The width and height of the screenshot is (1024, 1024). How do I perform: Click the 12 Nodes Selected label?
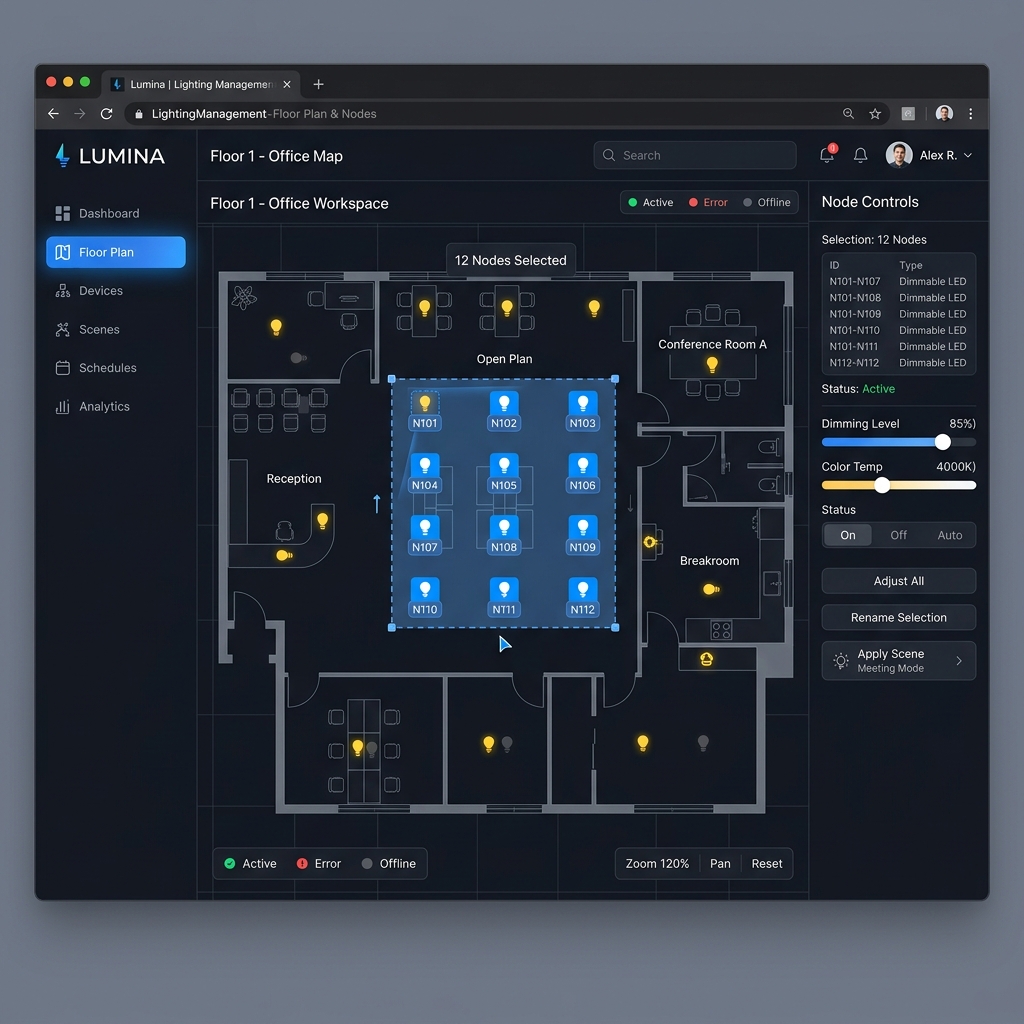tap(510, 260)
